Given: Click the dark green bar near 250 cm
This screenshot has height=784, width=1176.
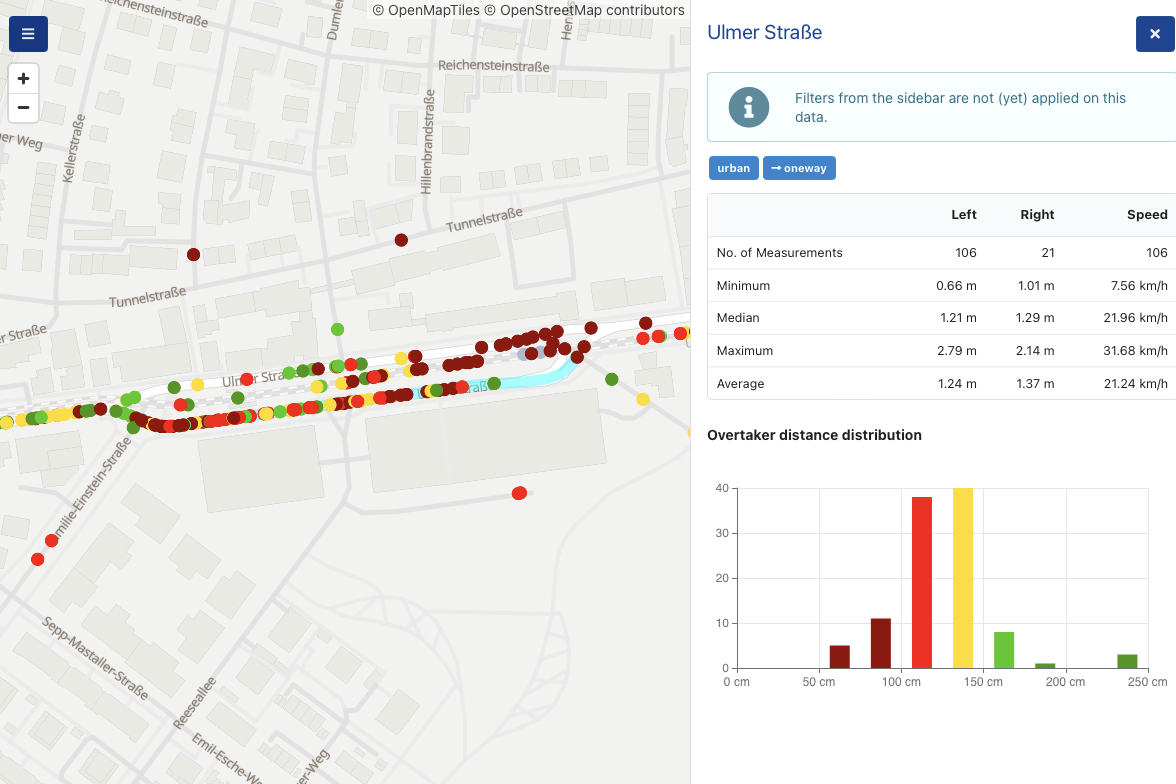Looking at the screenshot, I should 1127,662.
